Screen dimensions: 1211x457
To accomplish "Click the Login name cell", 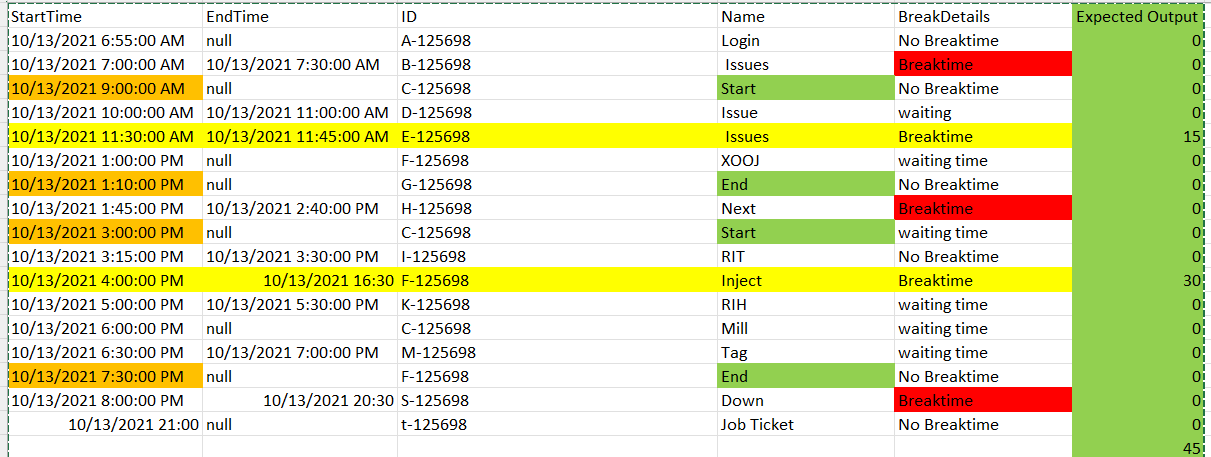I will [x=806, y=41].
